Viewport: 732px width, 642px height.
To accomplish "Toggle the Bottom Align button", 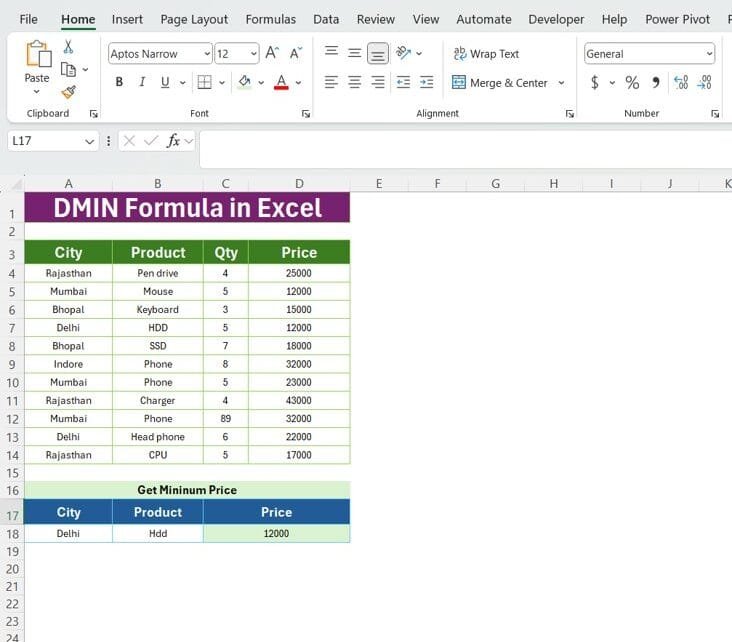I will (378, 53).
